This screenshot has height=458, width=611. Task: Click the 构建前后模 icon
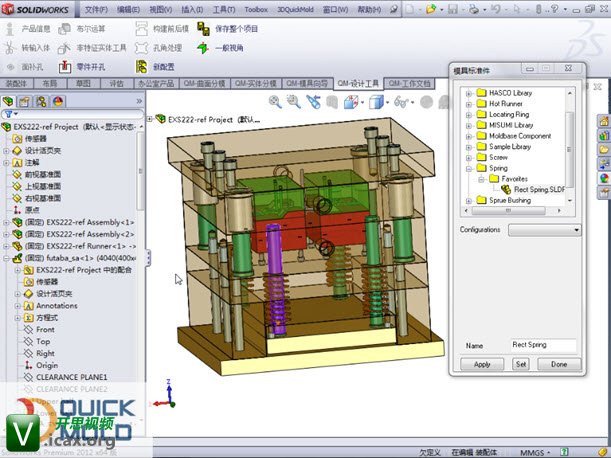141,28
